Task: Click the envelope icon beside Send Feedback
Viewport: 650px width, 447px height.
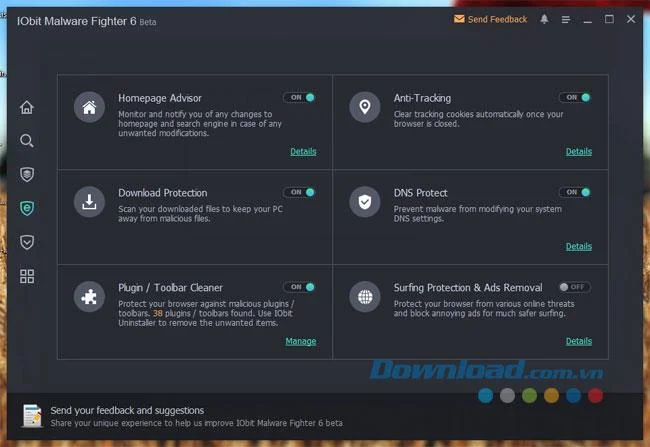Action: [459, 19]
